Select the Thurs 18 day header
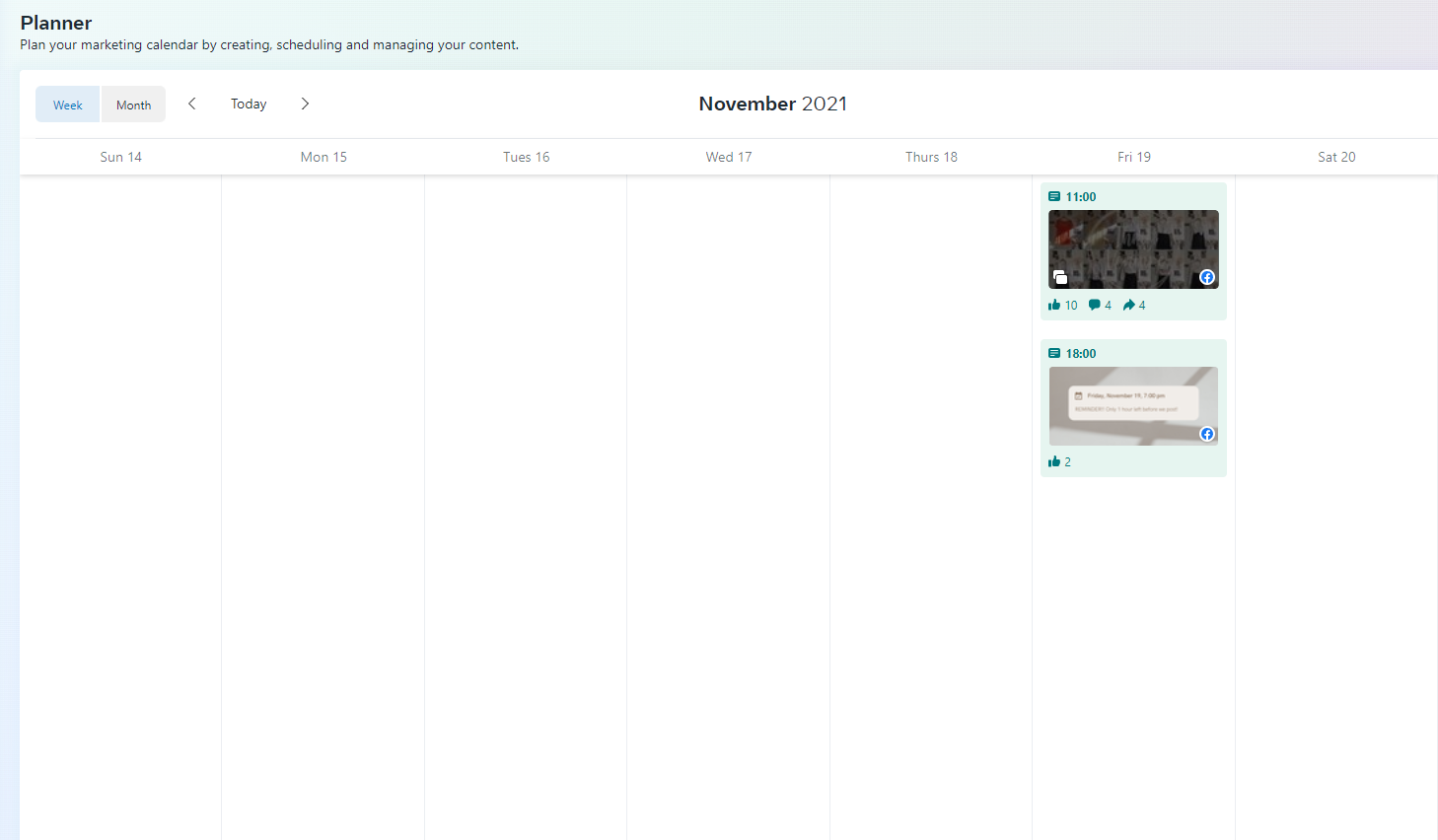 click(932, 157)
